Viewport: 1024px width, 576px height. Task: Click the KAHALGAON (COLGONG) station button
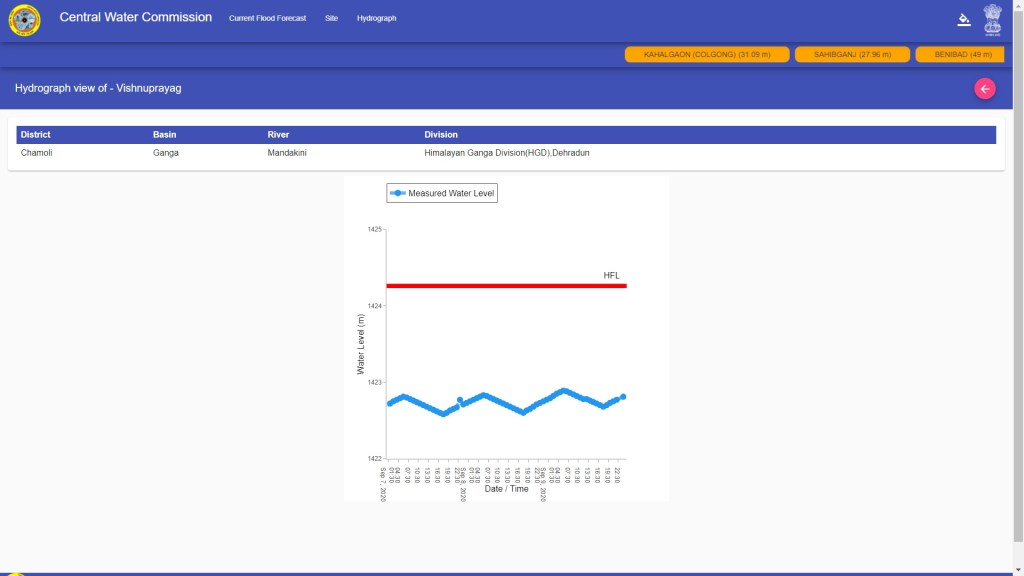(705, 54)
